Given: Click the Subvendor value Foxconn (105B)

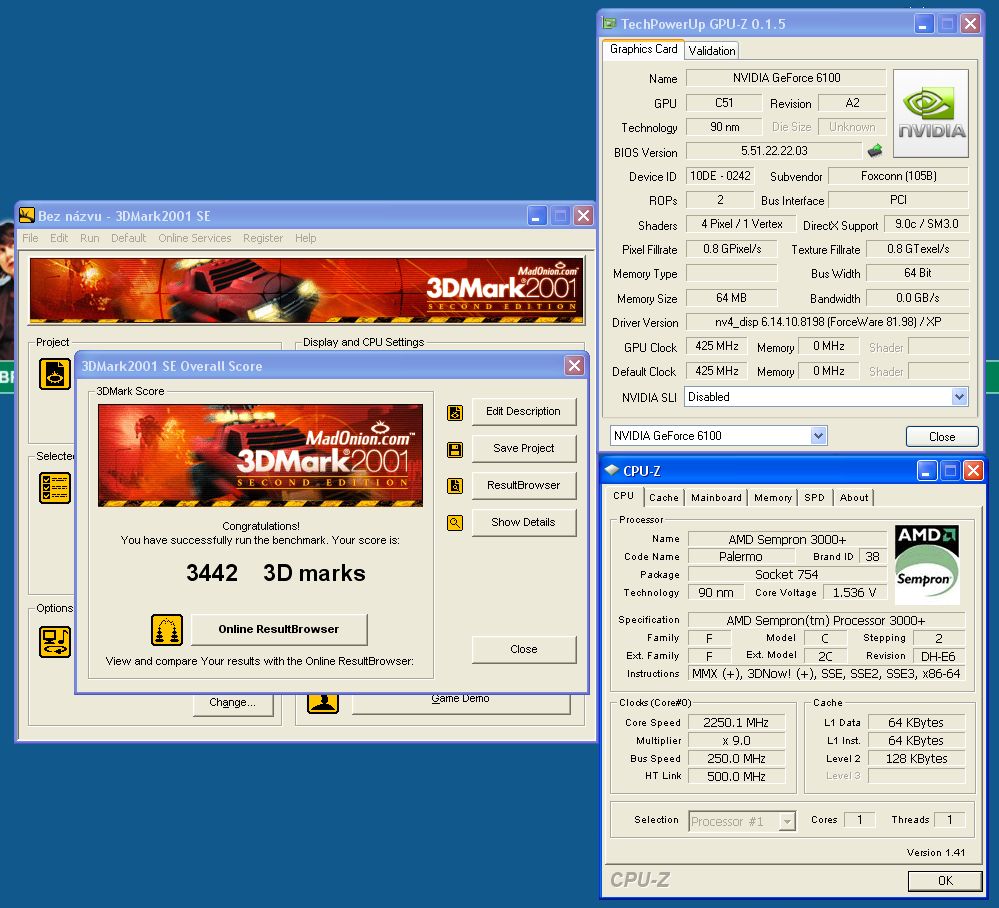Looking at the screenshot, I should point(898,176).
